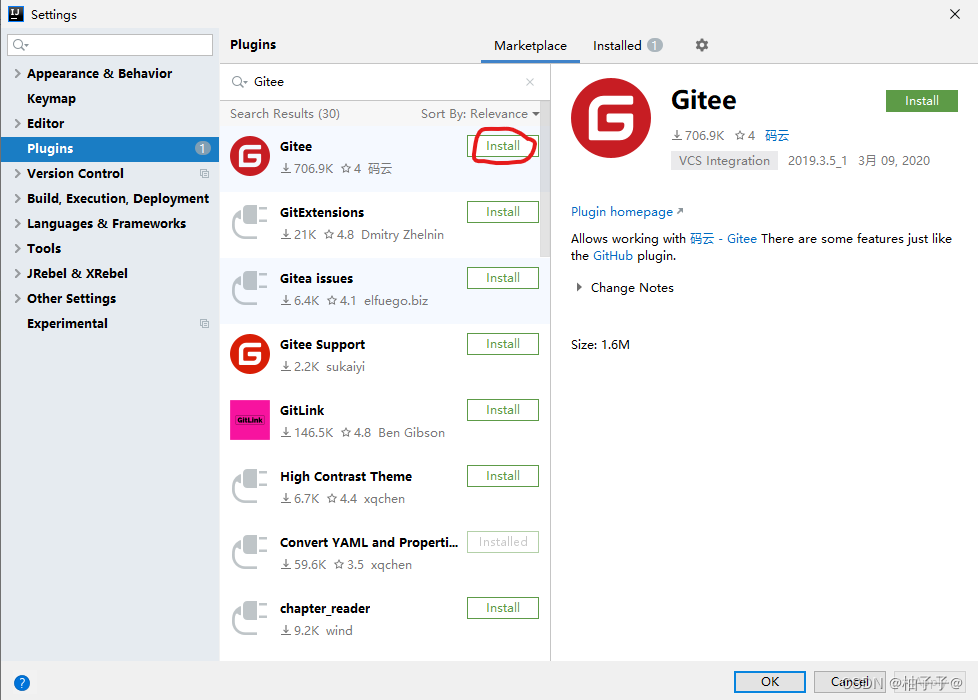Install the High Contrast Theme plugin
This screenshot has height=700, width=978.
(x=503, y=476)
